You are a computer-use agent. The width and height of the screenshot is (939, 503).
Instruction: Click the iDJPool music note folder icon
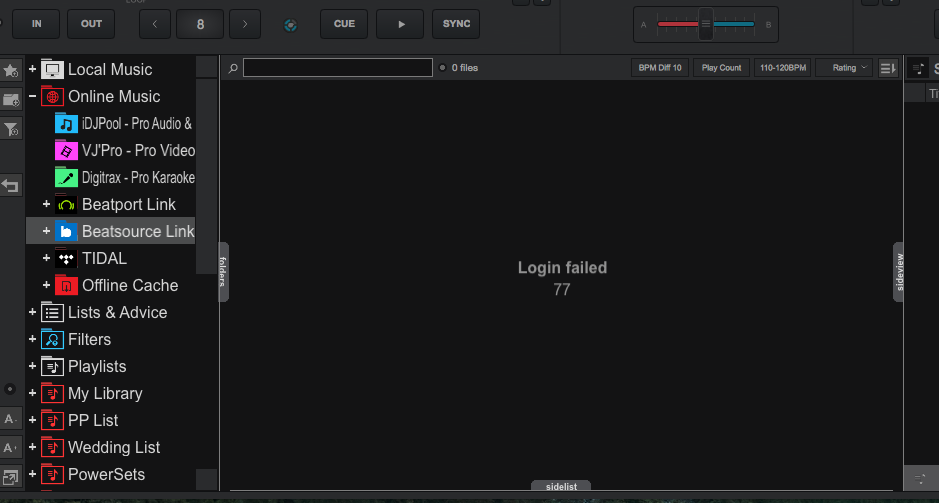[66, 123]
